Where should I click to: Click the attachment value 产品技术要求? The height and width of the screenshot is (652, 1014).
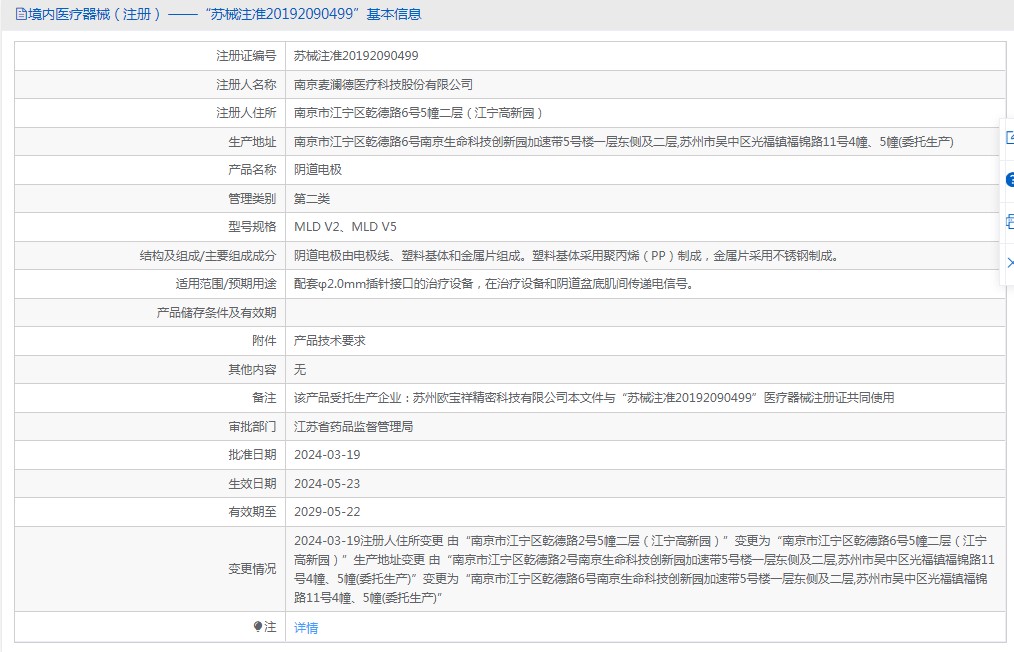click(x=330, y=341)
